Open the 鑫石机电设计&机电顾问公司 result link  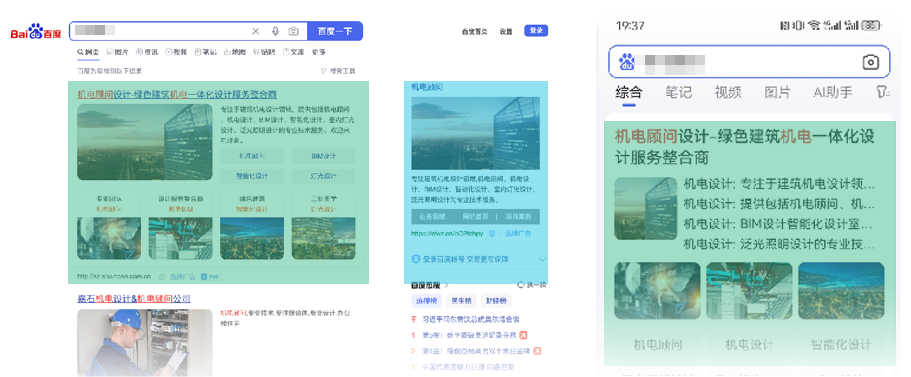134,299
